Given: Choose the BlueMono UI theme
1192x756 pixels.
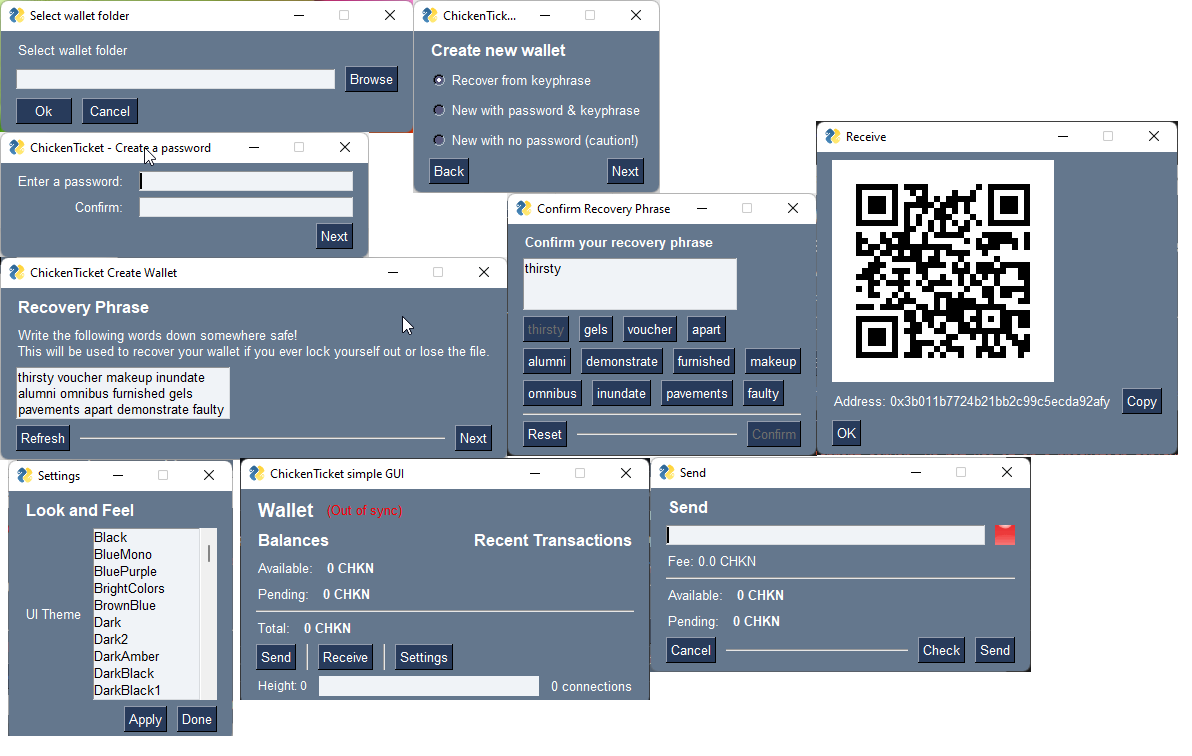Looking at the screenshot, I should click(x=146, y=554).
